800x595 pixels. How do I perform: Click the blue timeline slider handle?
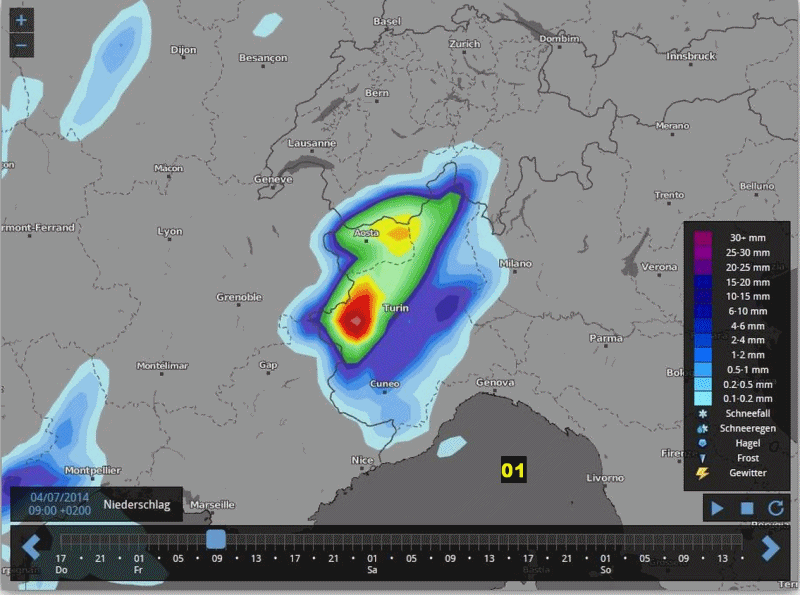point(215,539)
